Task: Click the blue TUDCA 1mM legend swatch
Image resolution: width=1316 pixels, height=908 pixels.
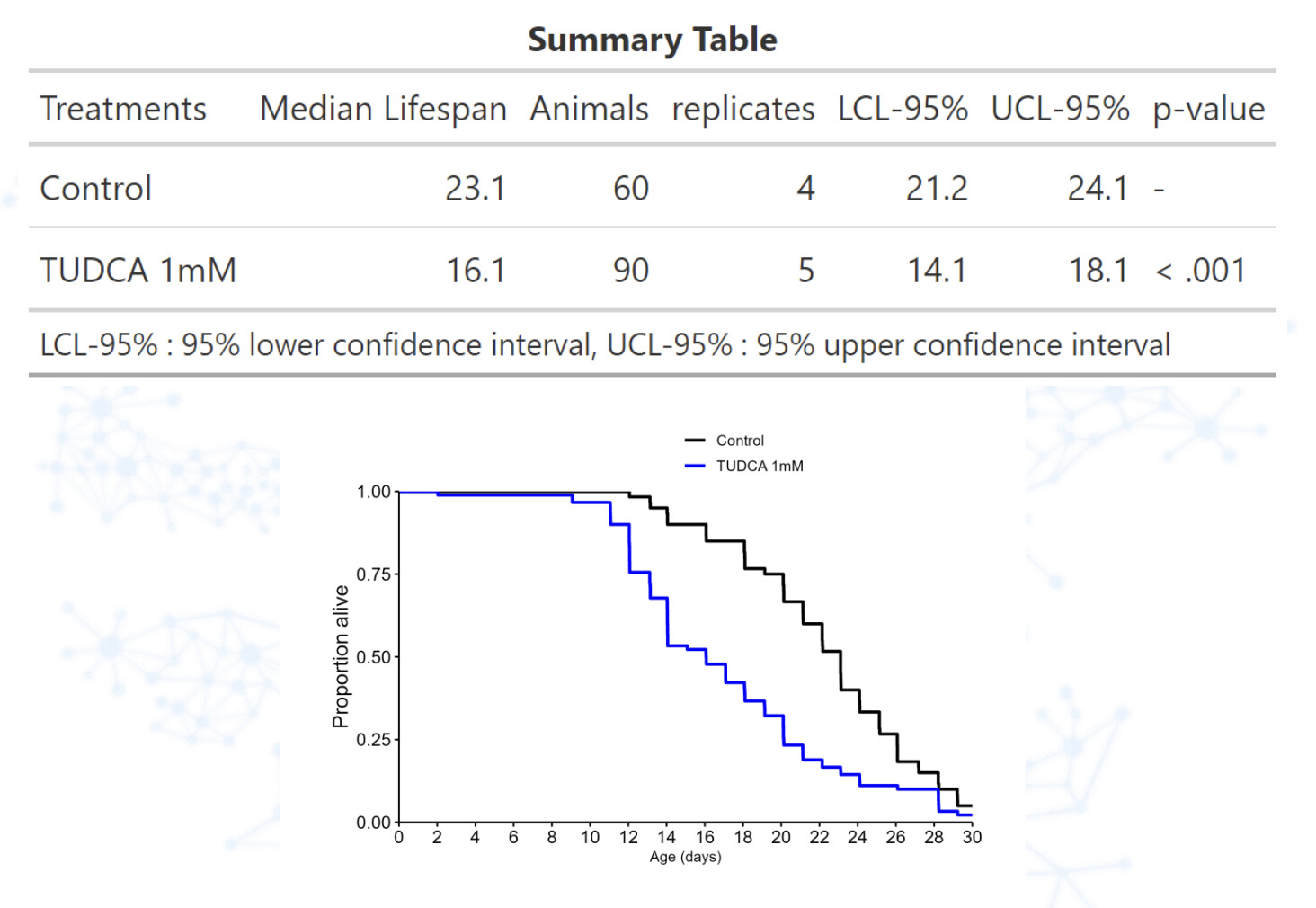Action: (x=694, y=466)
